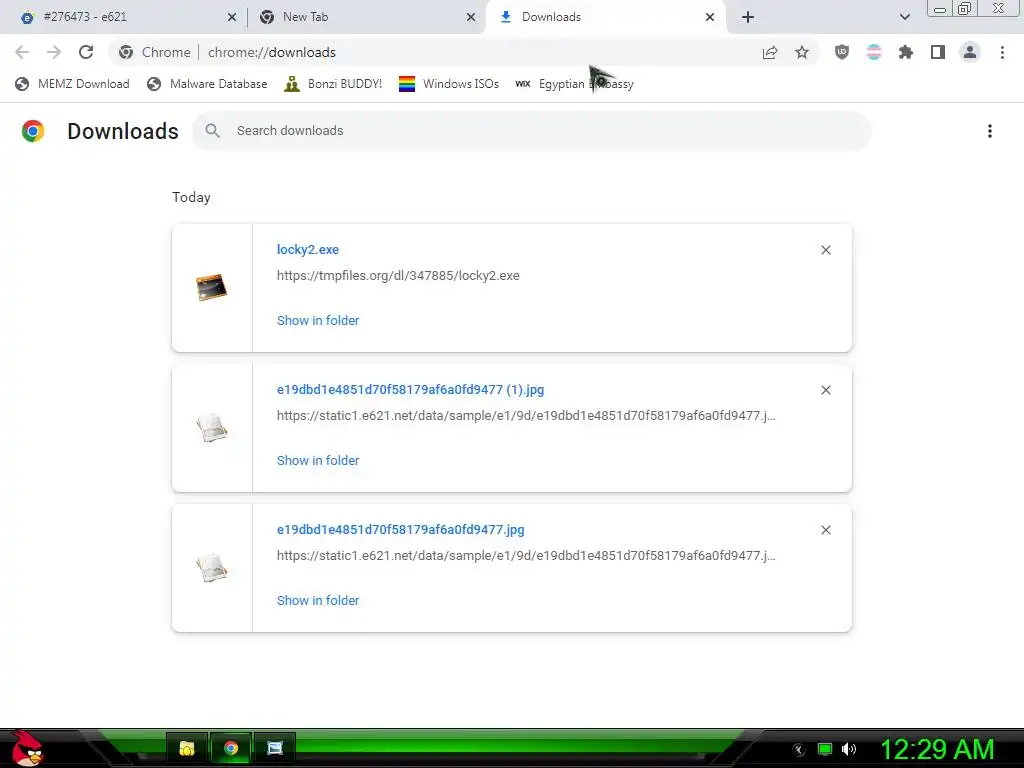This screenshot has width=1024, height=768.
Task: Open a new tab with plus button
Action: (748, 17)
